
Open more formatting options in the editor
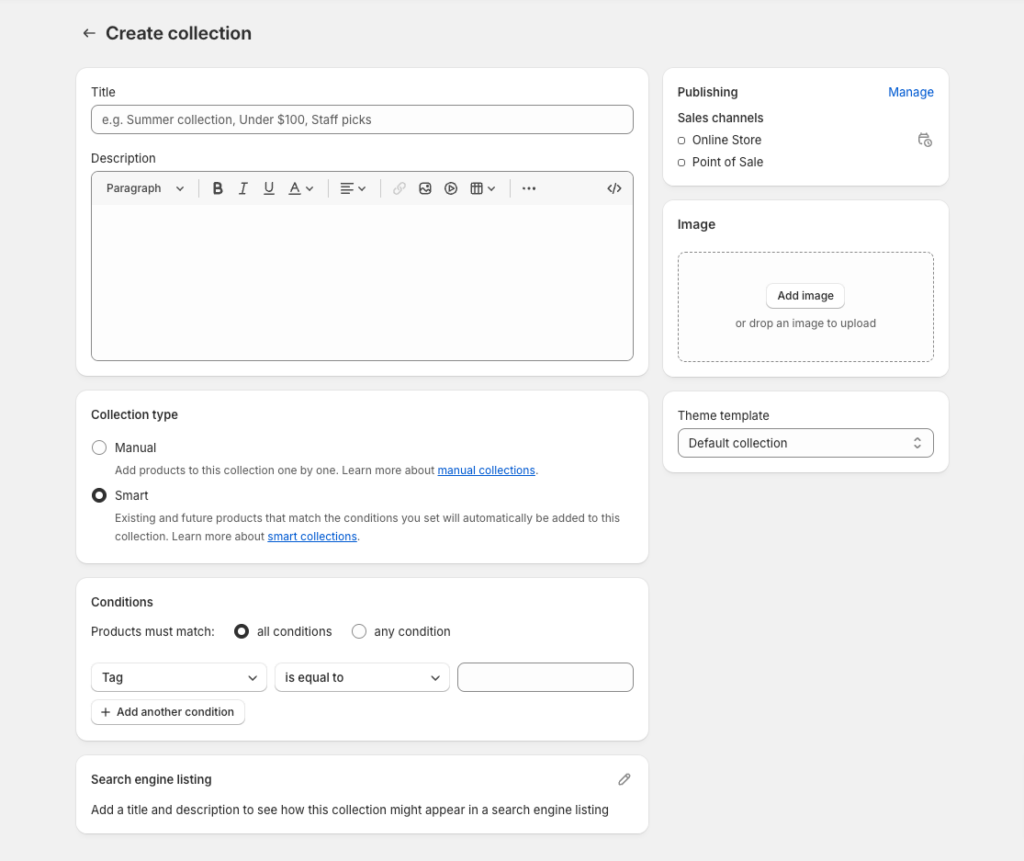[528, 188]
